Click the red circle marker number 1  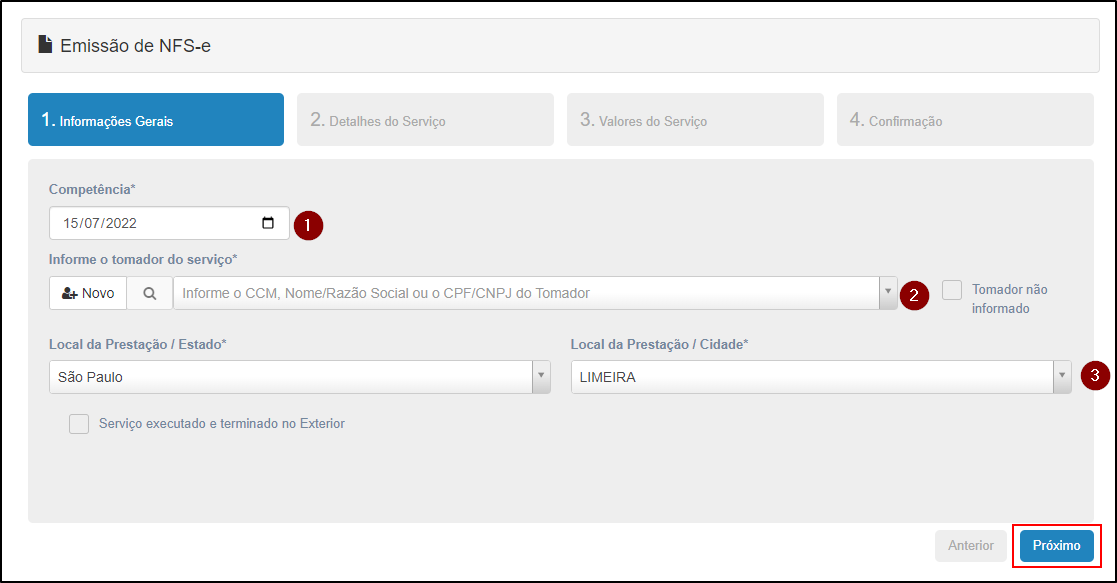click(308, 225)
